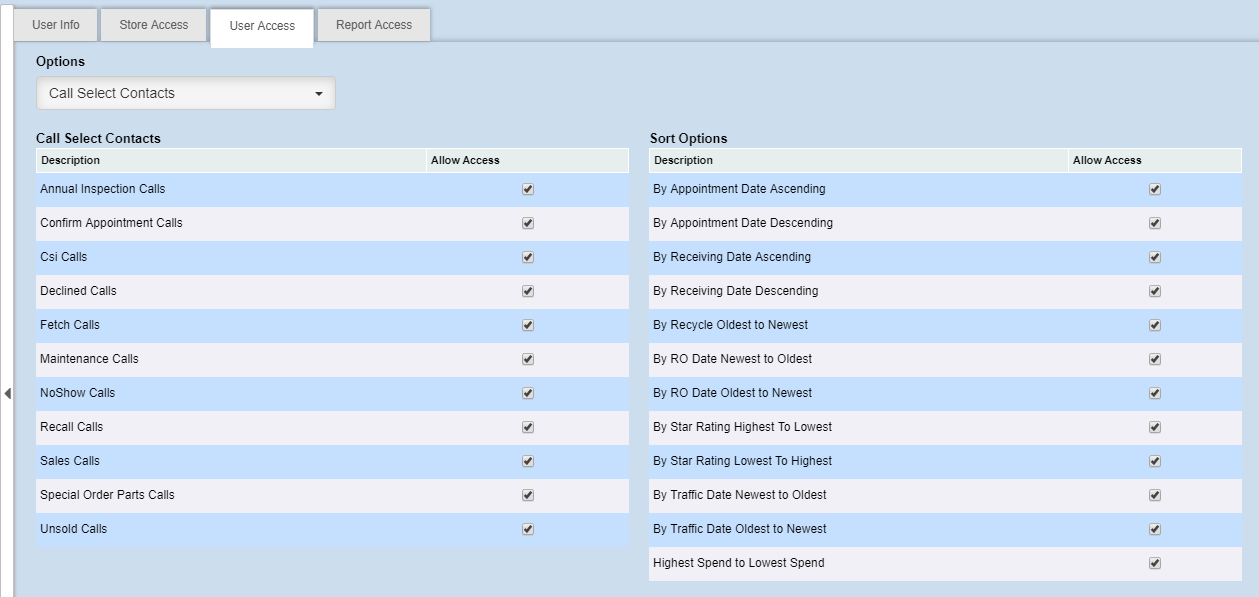Viewport: 1259px width, 597px height.
Task: Disable By Receiving Date Descending sort
Action: point(1155,291)
